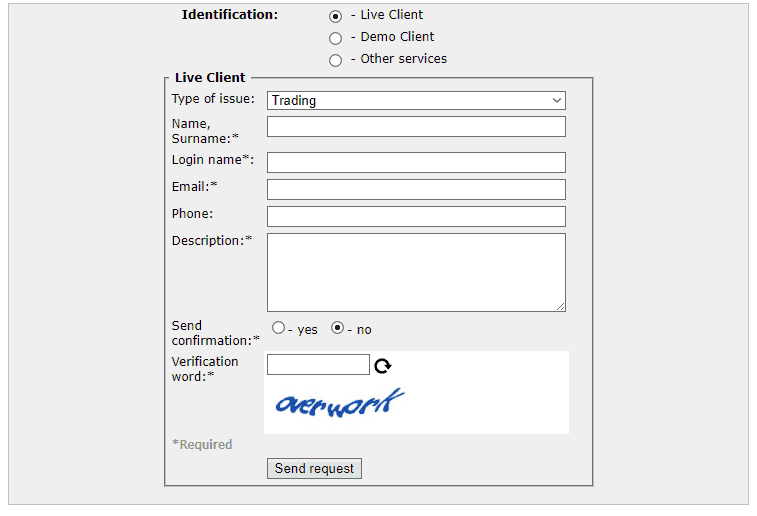Viewport: 757px width, 516px height.
Task: Click the 'Verification word:*' label
Action: [x=205, y=369]
